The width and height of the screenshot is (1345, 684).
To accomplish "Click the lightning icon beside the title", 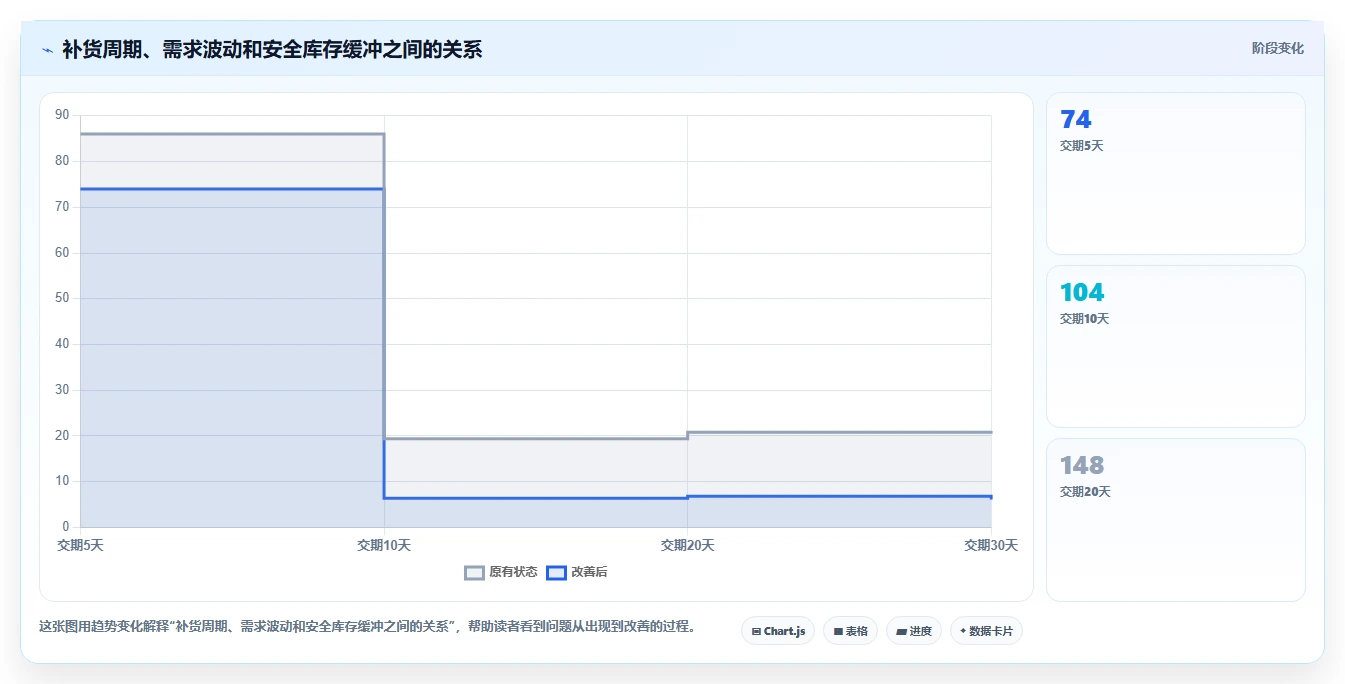I will 47,50.
